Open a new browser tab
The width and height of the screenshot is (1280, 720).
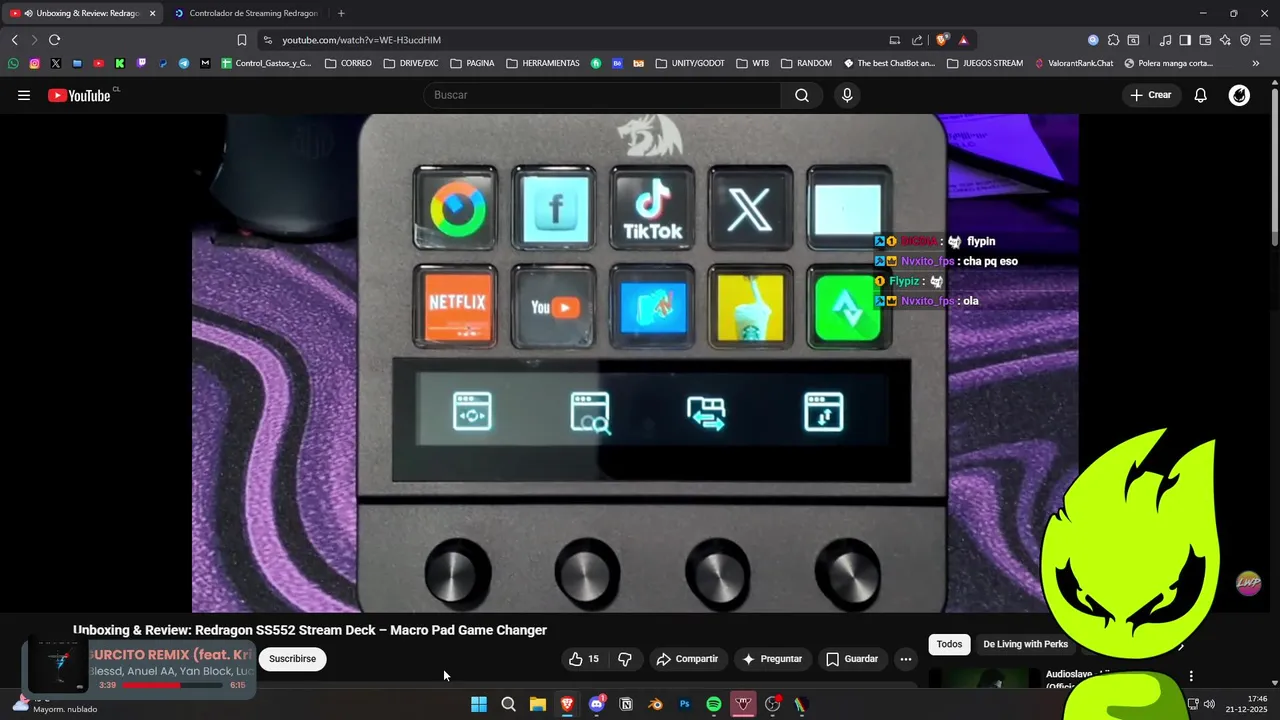coord(341,13)
